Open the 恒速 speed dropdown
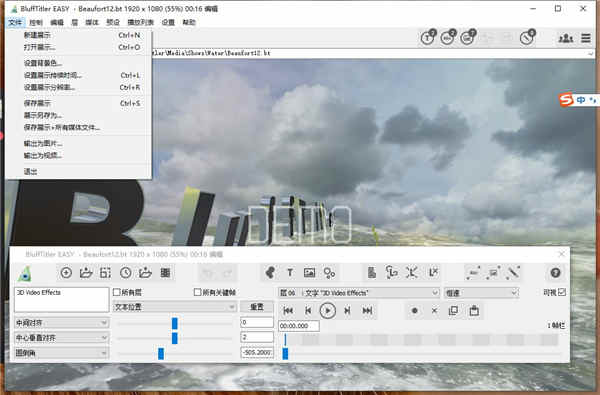The width and height of the screenshot is (600, 395). 481,293
